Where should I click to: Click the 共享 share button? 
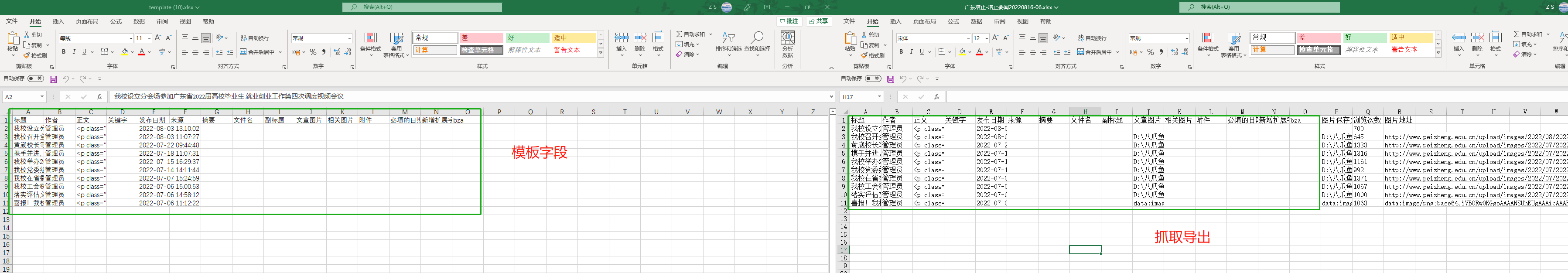[x=819, y=21]
